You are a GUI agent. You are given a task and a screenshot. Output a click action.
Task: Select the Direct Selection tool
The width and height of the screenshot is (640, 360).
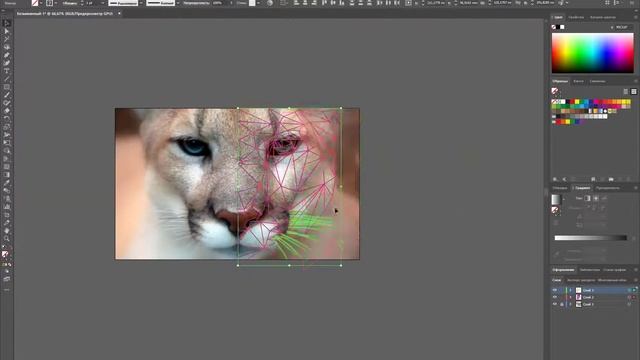coord(7,31)
